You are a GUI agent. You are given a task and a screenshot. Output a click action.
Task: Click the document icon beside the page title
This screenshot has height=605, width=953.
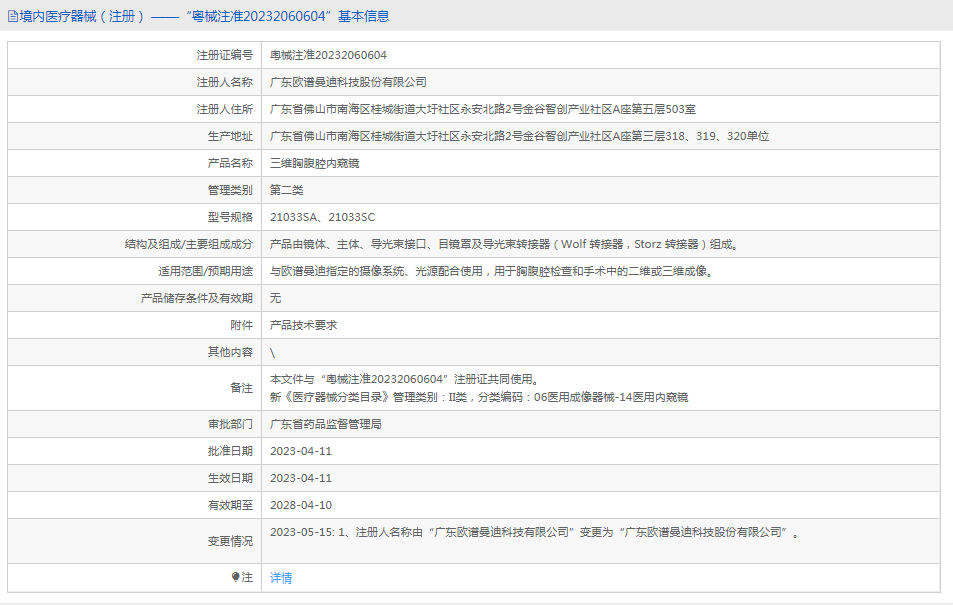pyautogui.click(x=13, y=16)
